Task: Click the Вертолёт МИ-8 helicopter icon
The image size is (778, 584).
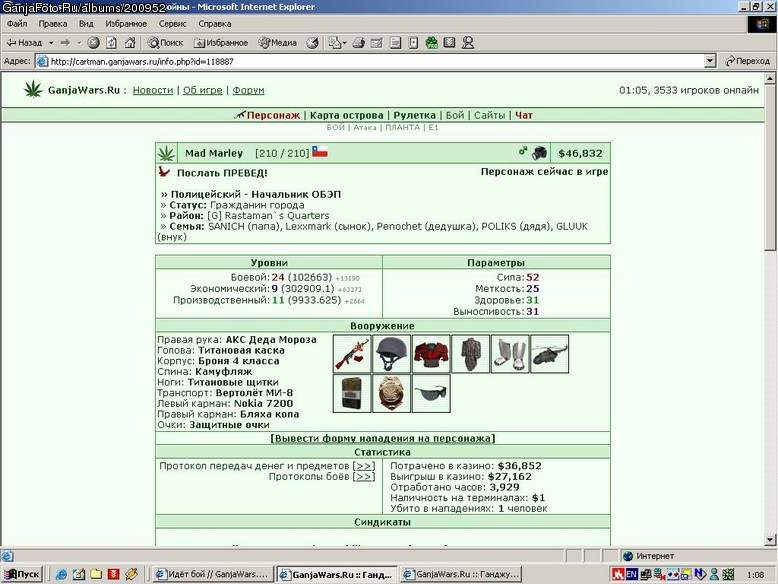Action: point(549,354)
